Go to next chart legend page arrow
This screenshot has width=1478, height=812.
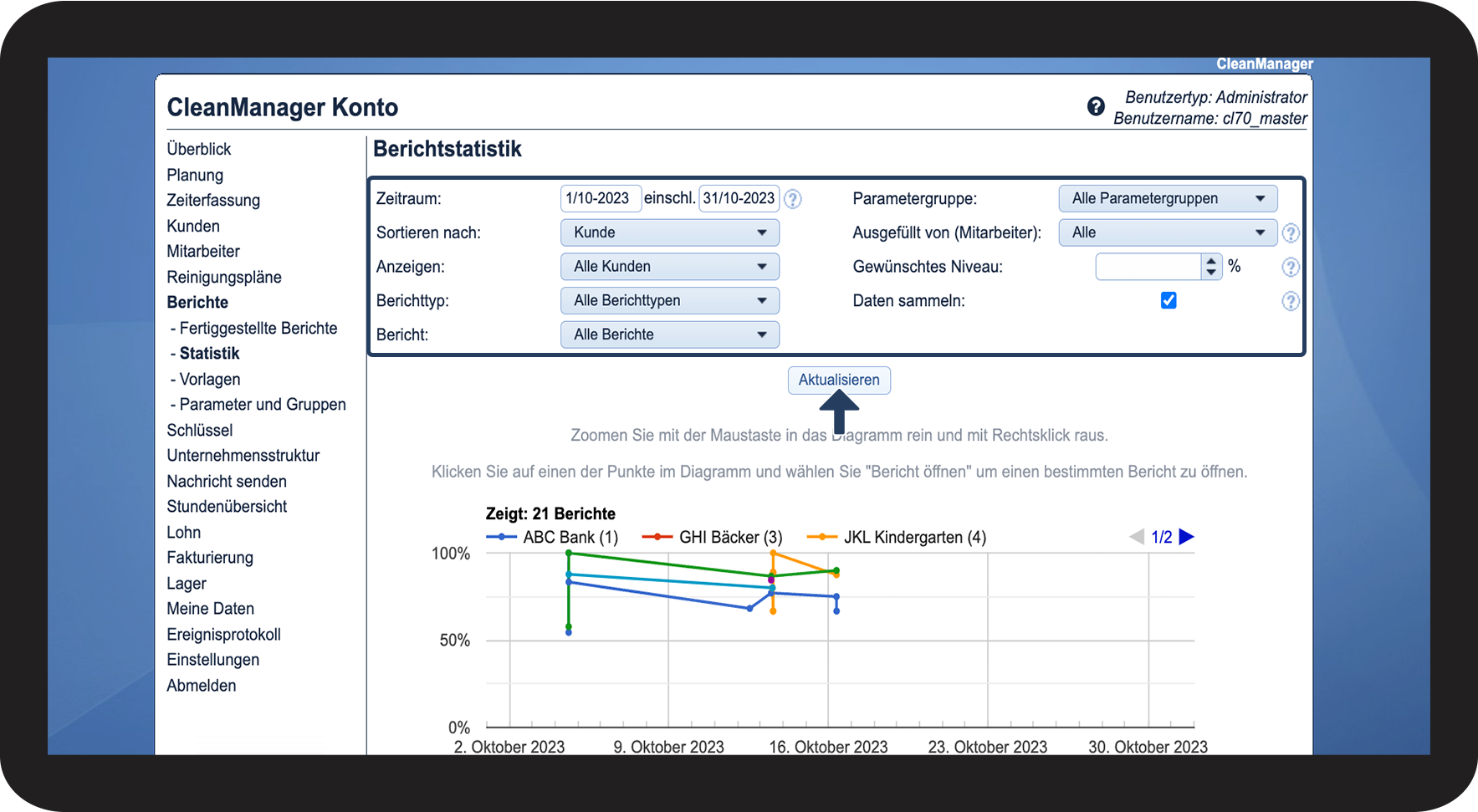(1186, 537)
